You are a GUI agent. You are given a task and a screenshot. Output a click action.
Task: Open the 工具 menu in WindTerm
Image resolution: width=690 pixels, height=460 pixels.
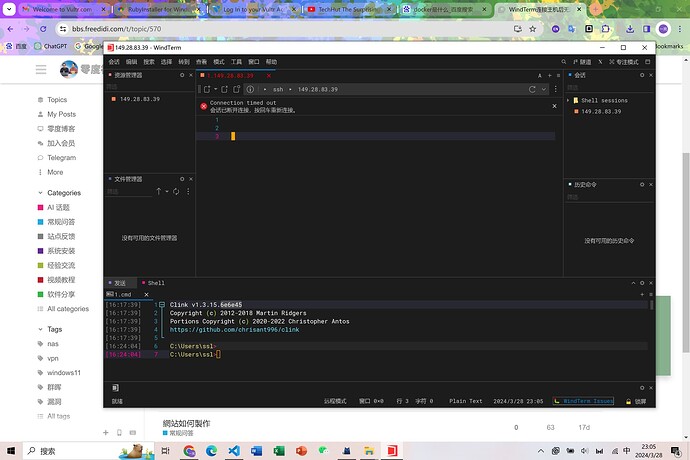point(236,62)
